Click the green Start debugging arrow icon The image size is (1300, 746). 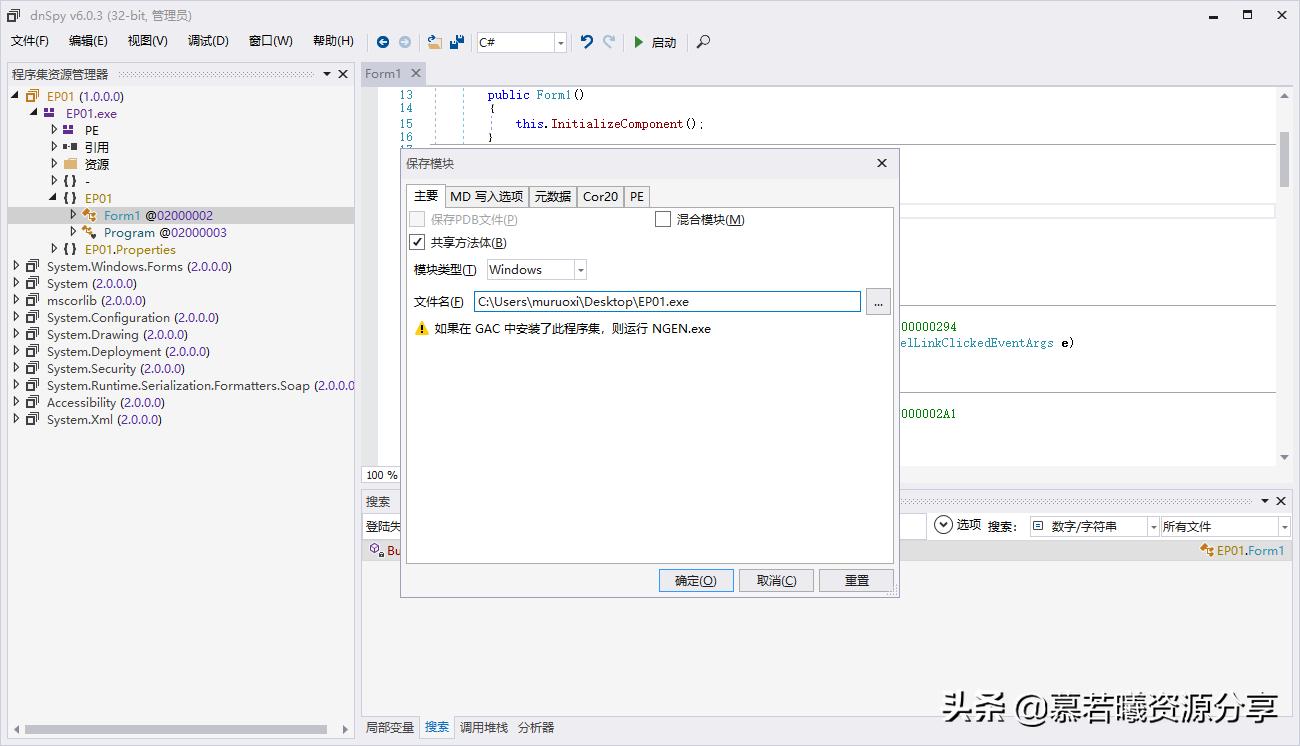pyautogui.click(x=641, y=42)
